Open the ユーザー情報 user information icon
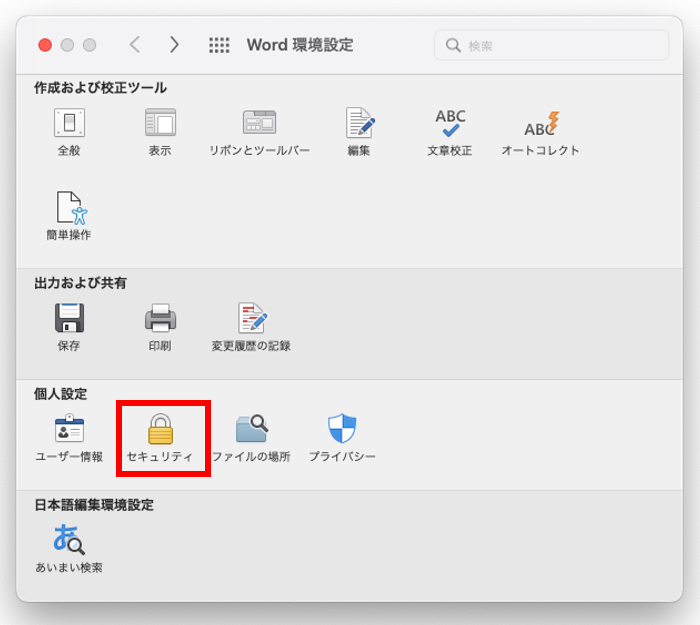Image resolution: width=700 pixels, height=625 pixels. point(69,428)
